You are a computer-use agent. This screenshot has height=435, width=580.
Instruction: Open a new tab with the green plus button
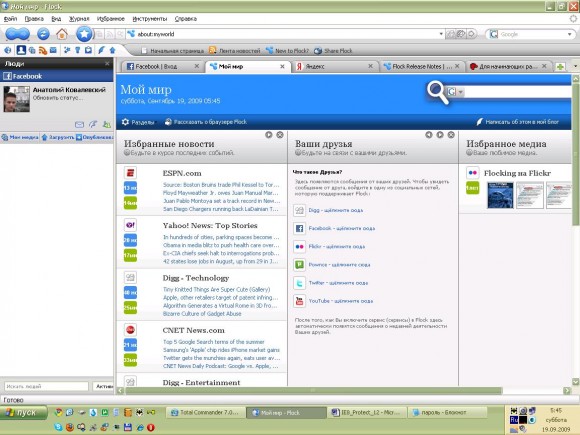(560, 67)
